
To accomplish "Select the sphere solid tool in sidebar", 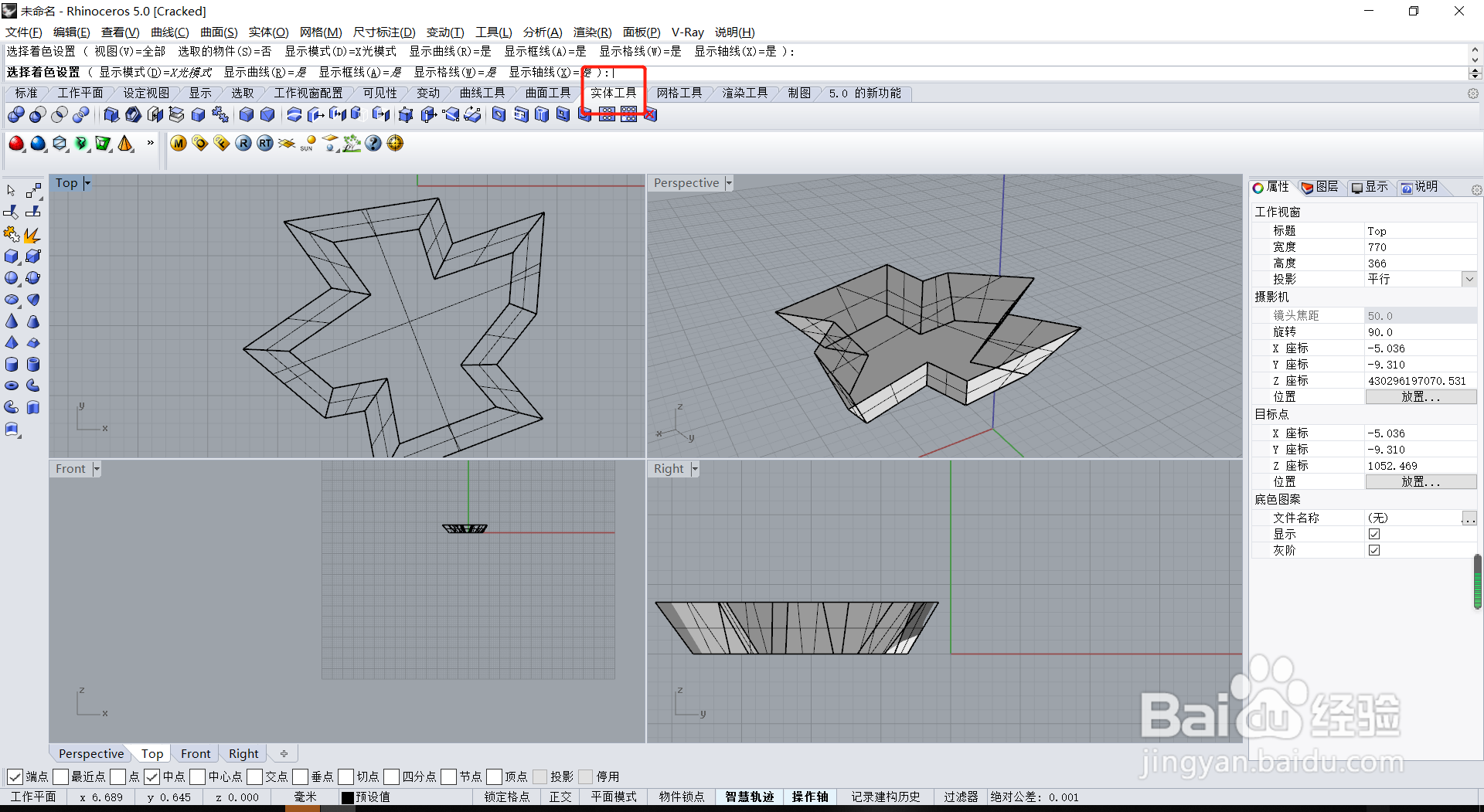I will coord(11,278).
